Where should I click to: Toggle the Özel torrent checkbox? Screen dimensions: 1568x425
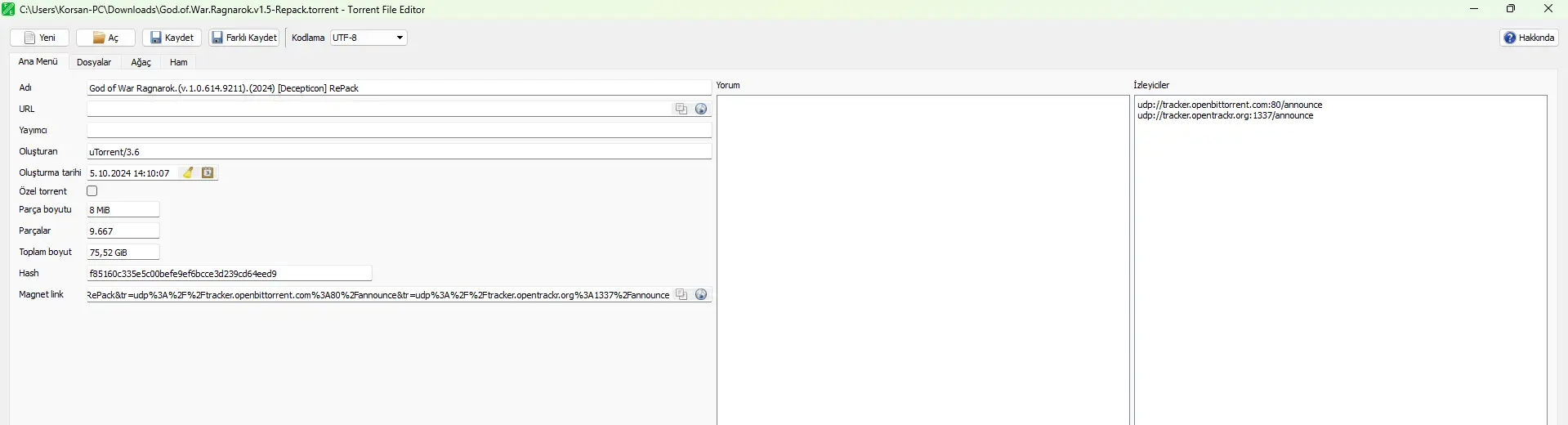click(92, 191)
